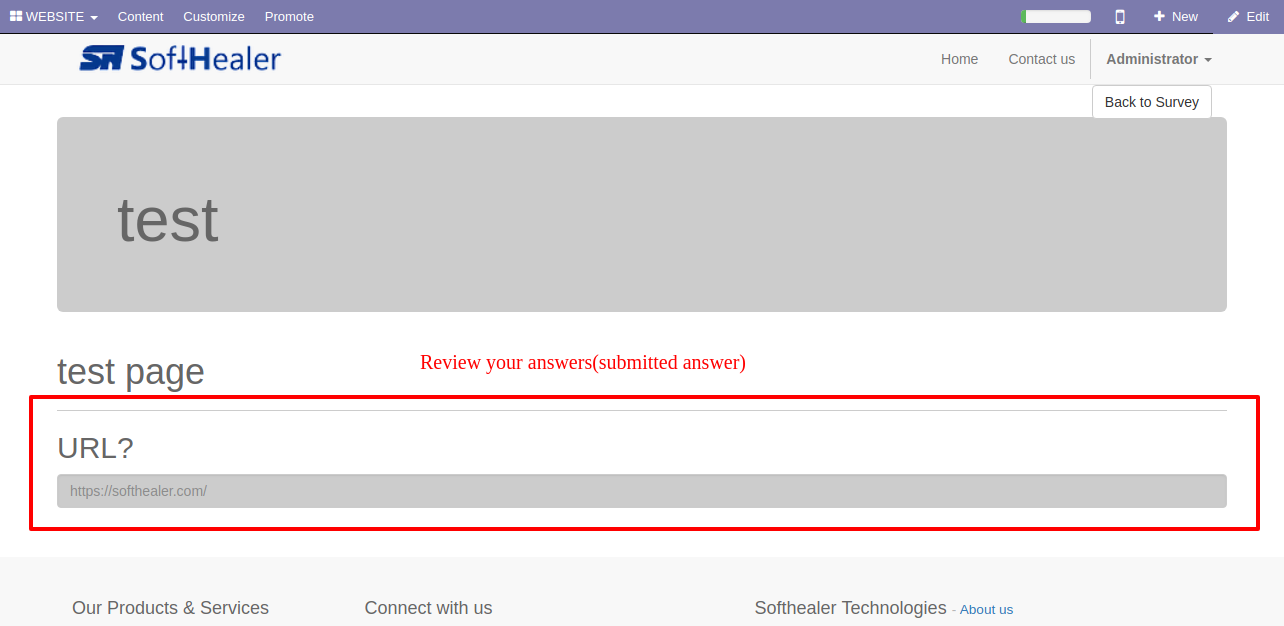Click the WEBSITE grid apps icon
The height and width of the screenshot is (626, 1284).
click(16, 16)
